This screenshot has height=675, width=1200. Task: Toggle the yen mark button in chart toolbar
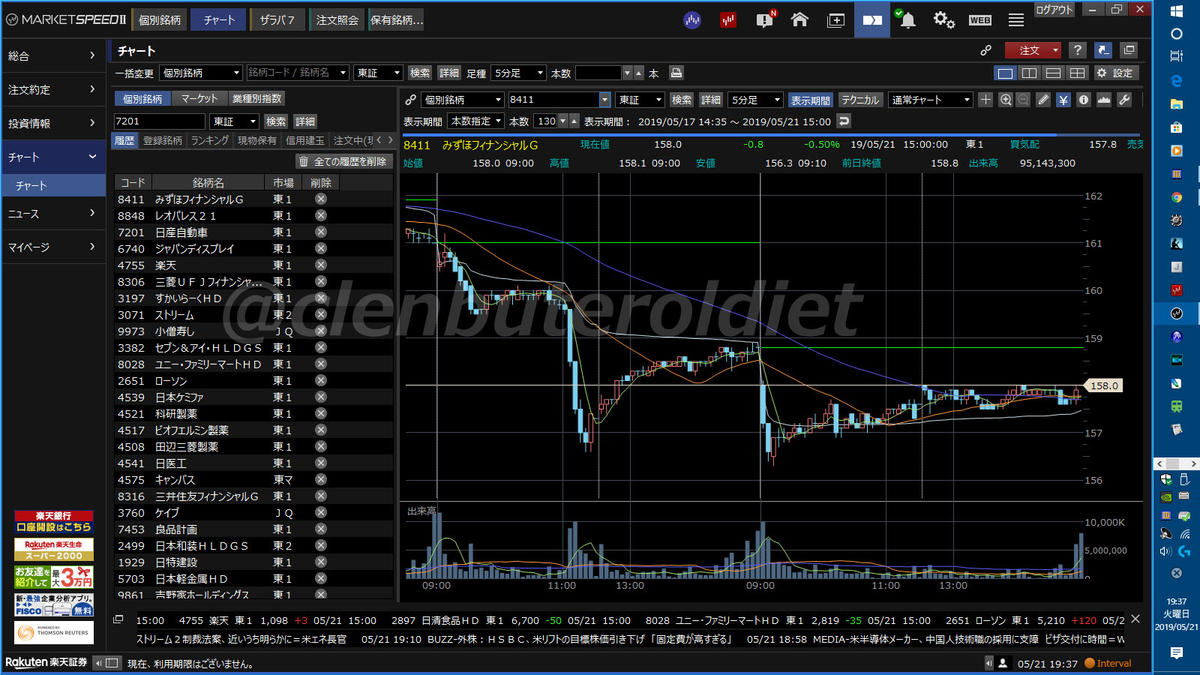[x=1064, y=100]
